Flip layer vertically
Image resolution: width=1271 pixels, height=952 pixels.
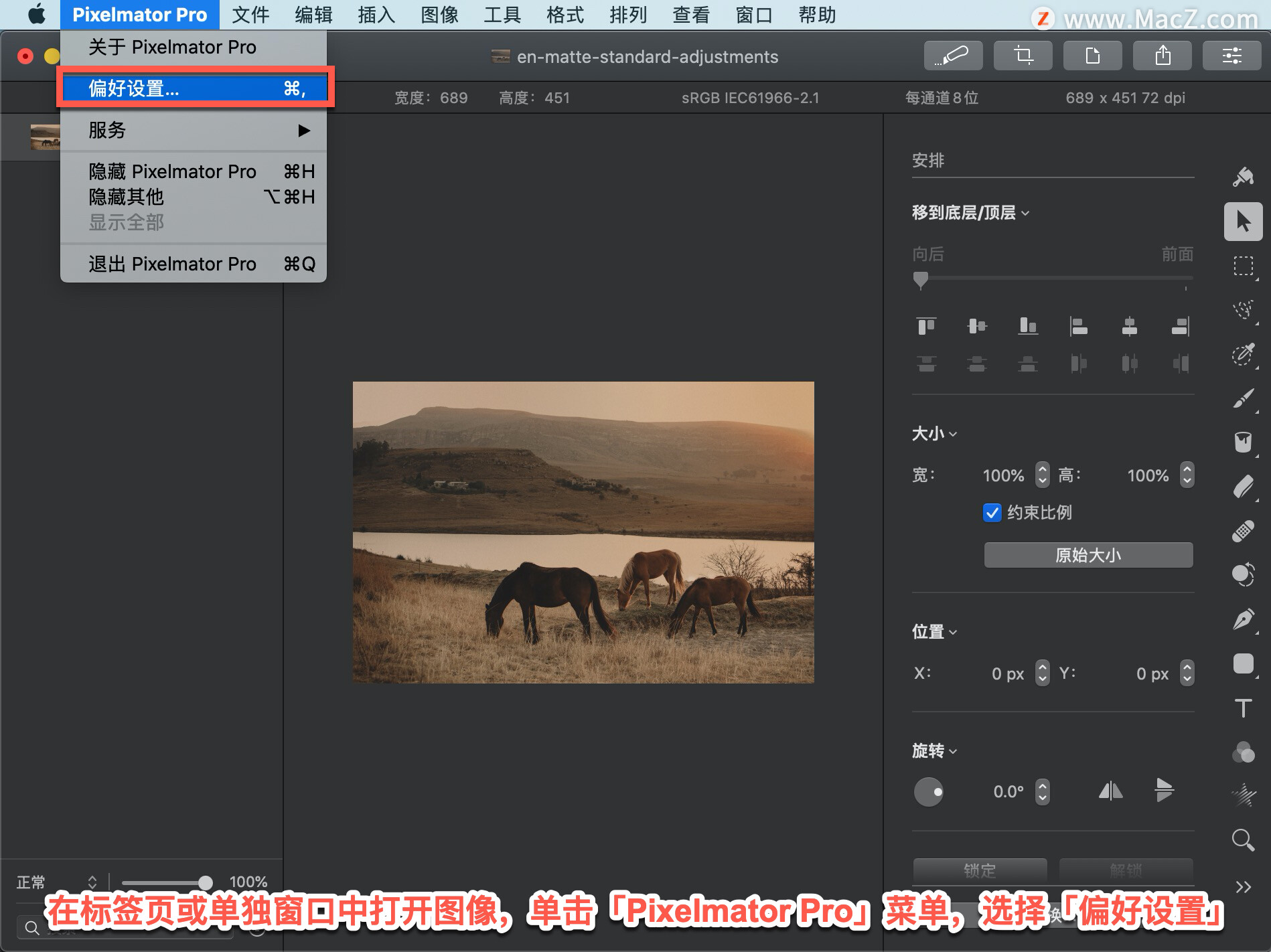1164,791
